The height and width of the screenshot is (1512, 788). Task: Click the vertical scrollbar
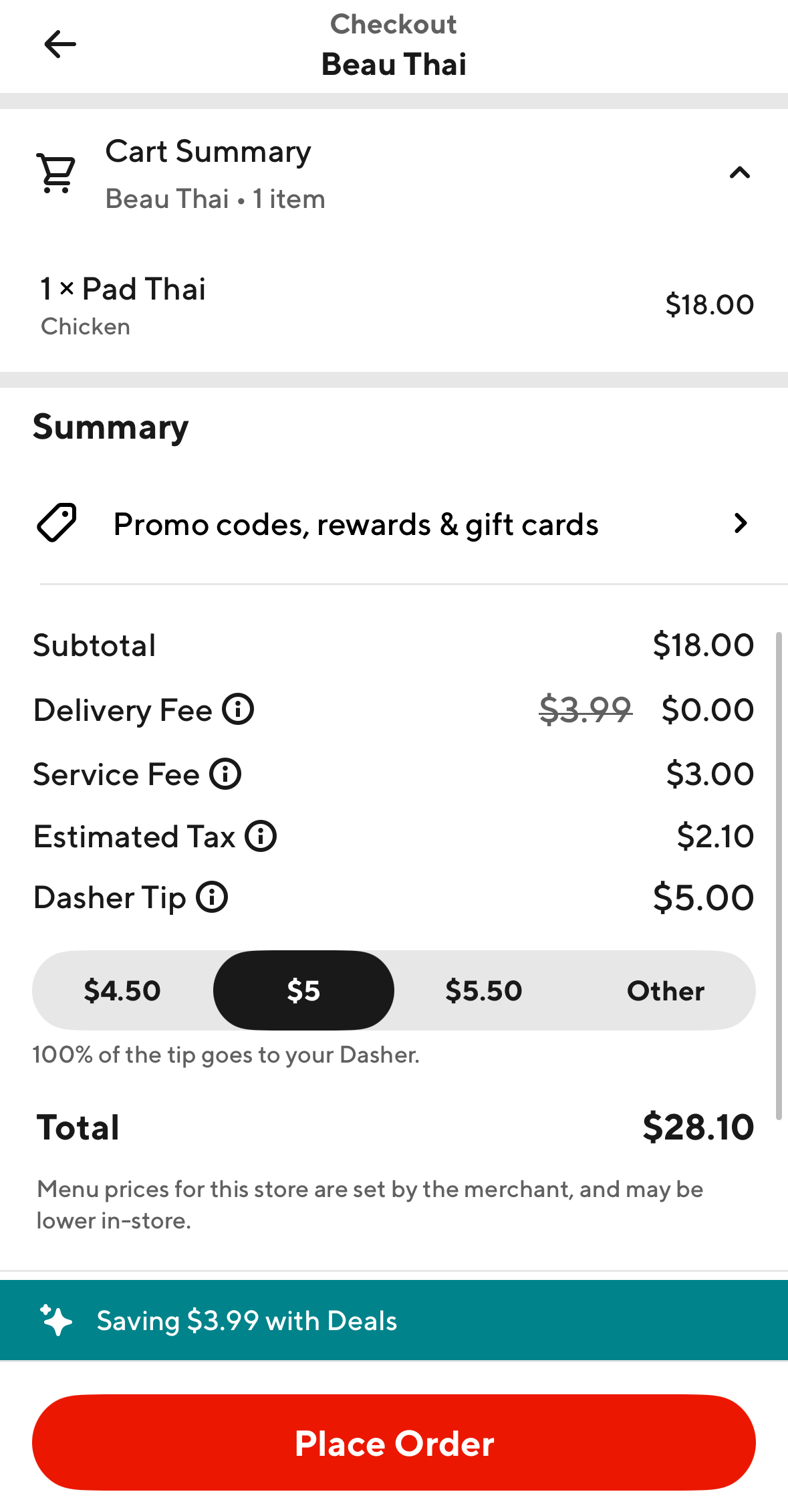point(779,875)
